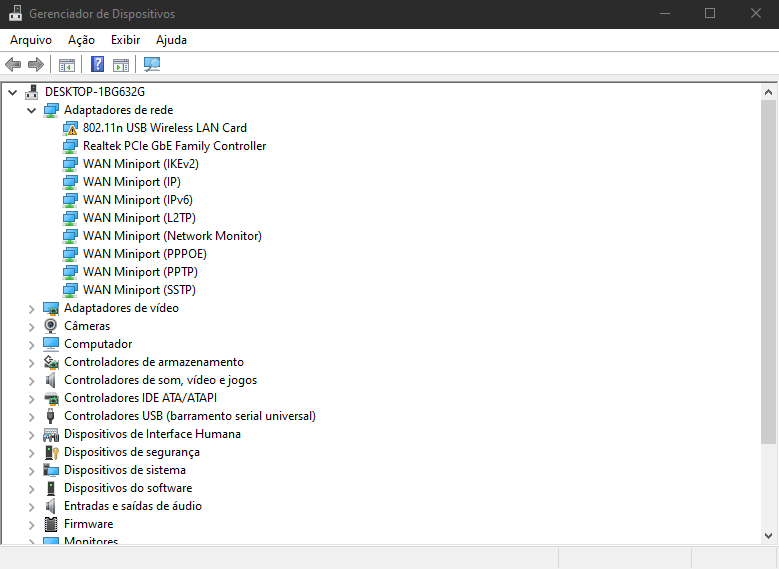Select 802.11n USB Wireless LAN Card text

(x=164, y=128)
